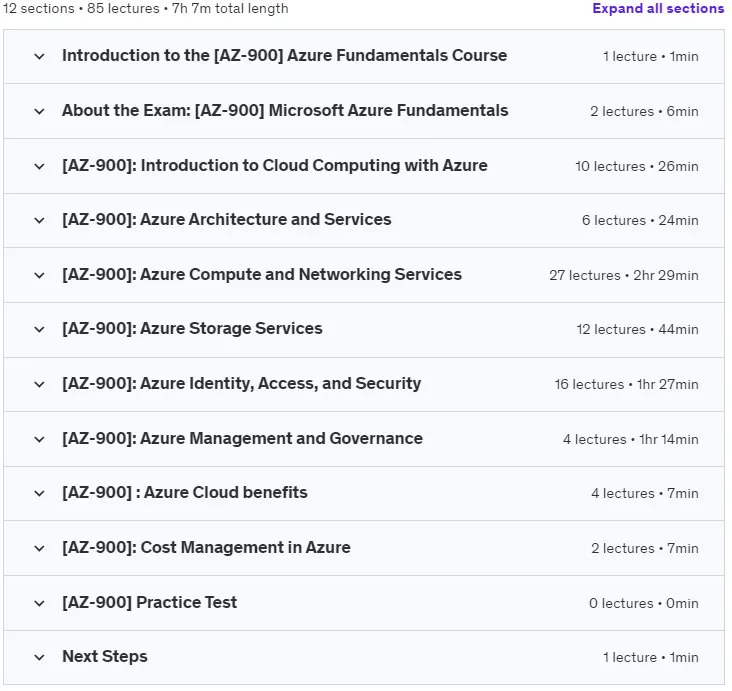
Task: Click the '6 lectures • 24min' label
Action: pos(640,220)
